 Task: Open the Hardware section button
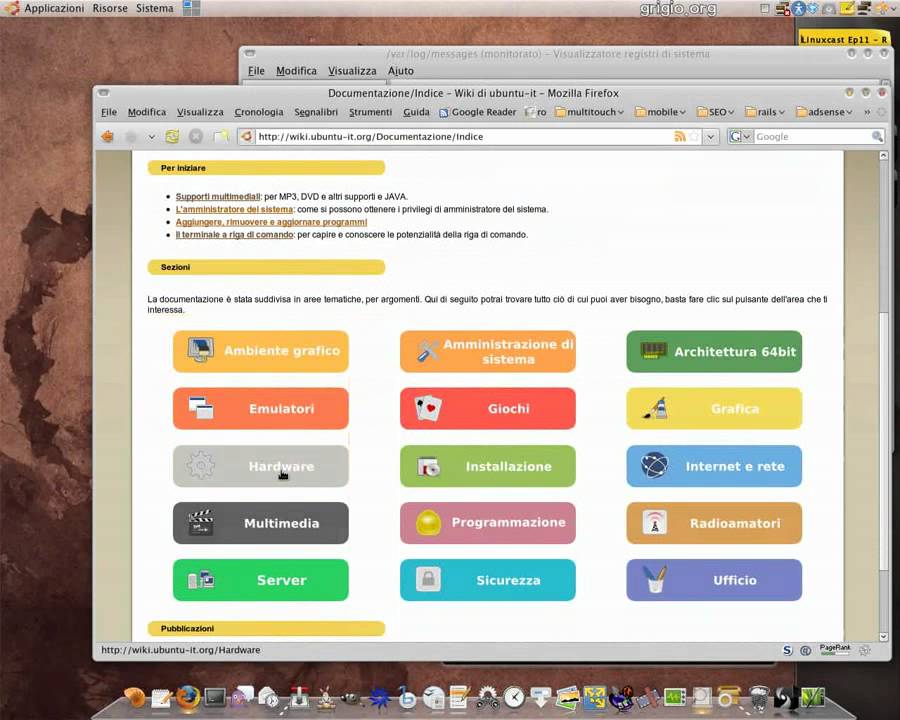[261, 466]
